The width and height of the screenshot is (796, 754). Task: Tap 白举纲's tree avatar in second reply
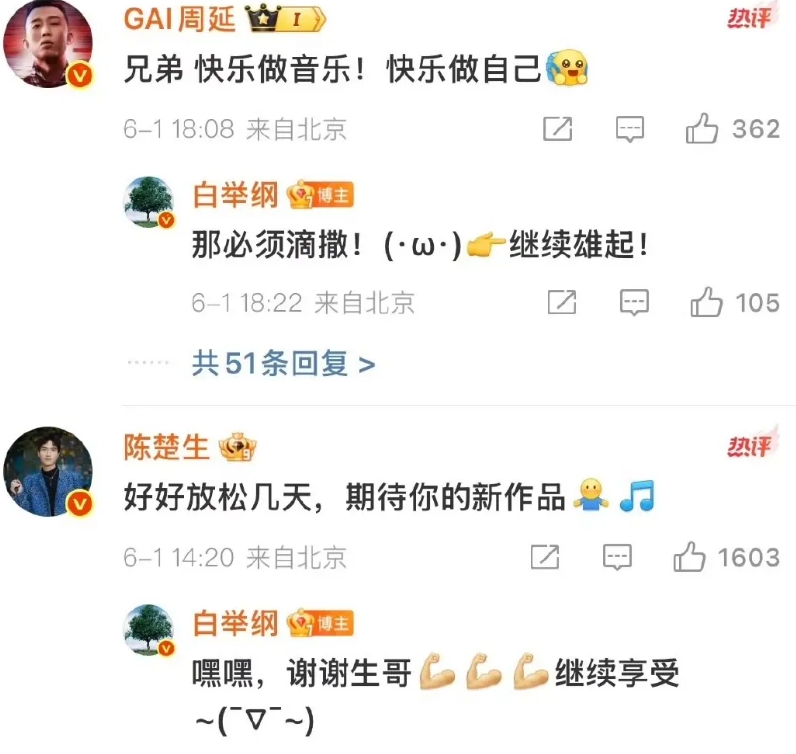tap(149, 630)
